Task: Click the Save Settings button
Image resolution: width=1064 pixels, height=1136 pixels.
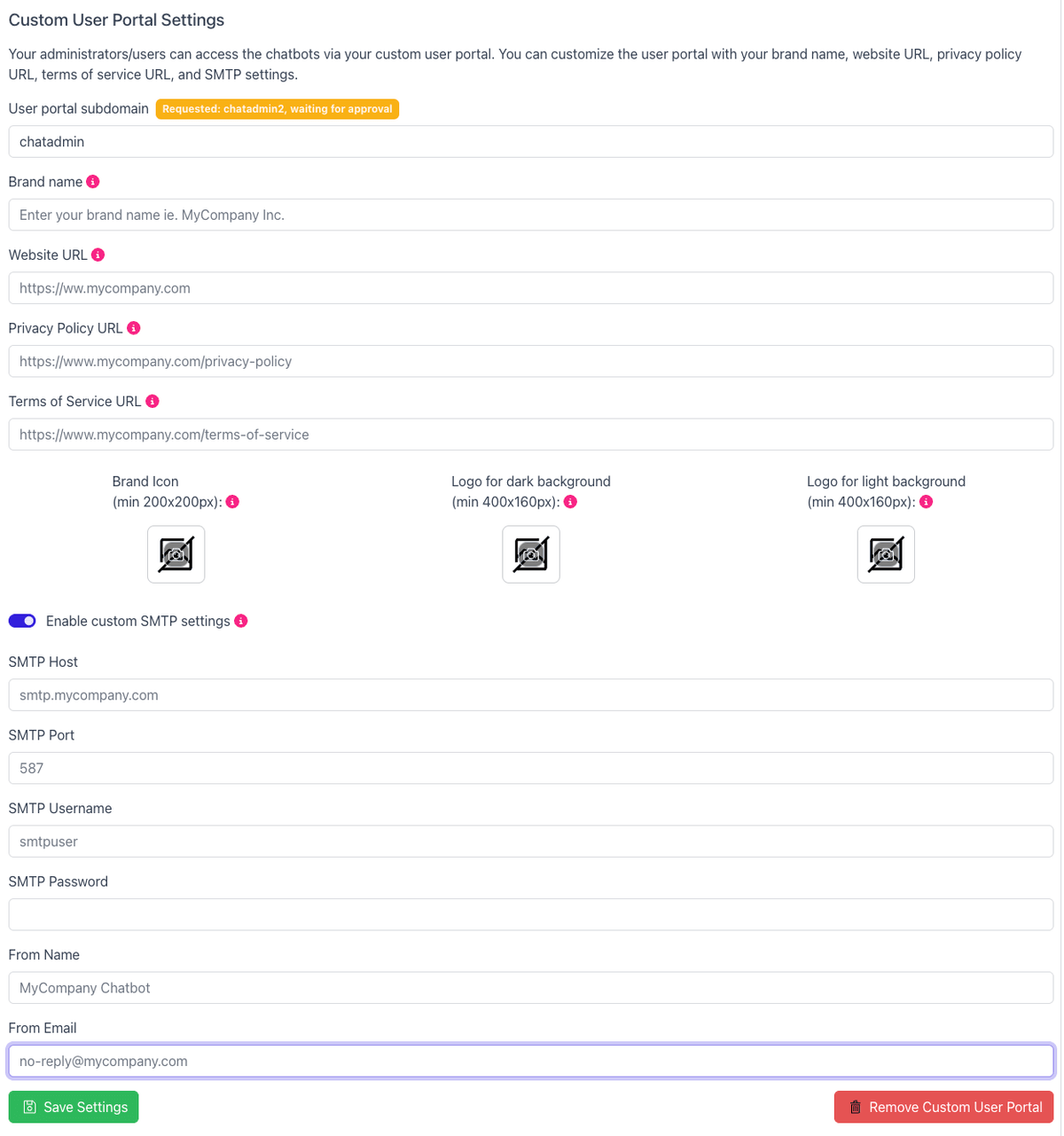Action: coord(73,1107)
